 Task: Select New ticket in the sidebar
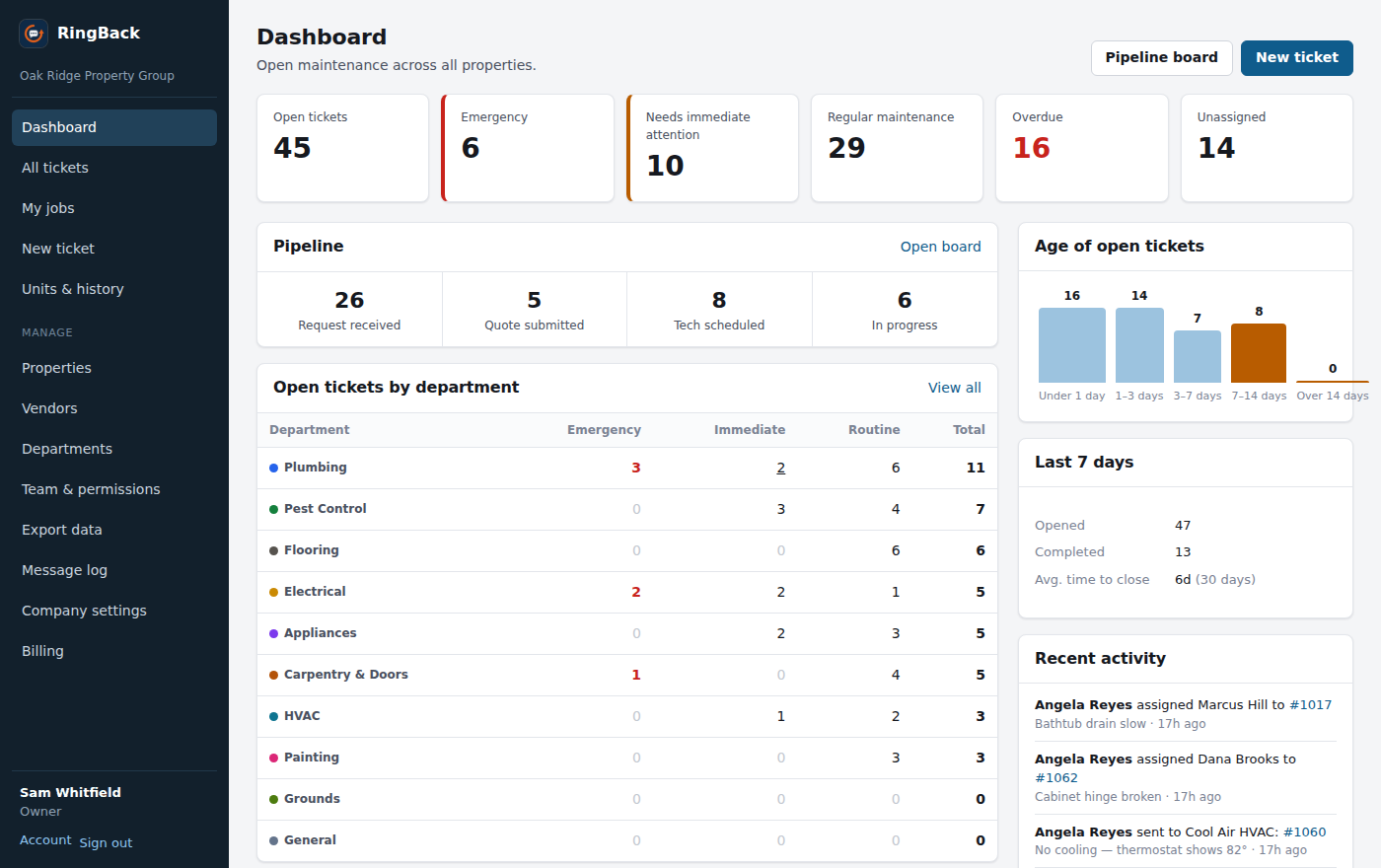coord(114,249)
